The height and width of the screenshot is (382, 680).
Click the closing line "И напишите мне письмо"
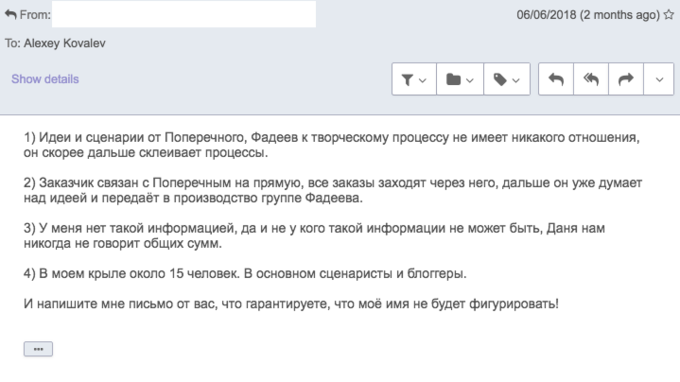[x=291, y=304]
